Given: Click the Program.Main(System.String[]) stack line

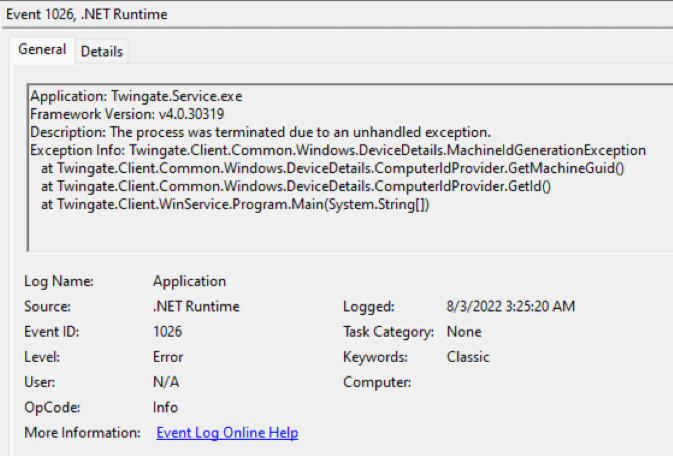Looking at the screenshot, I should [x=235, y=204].
